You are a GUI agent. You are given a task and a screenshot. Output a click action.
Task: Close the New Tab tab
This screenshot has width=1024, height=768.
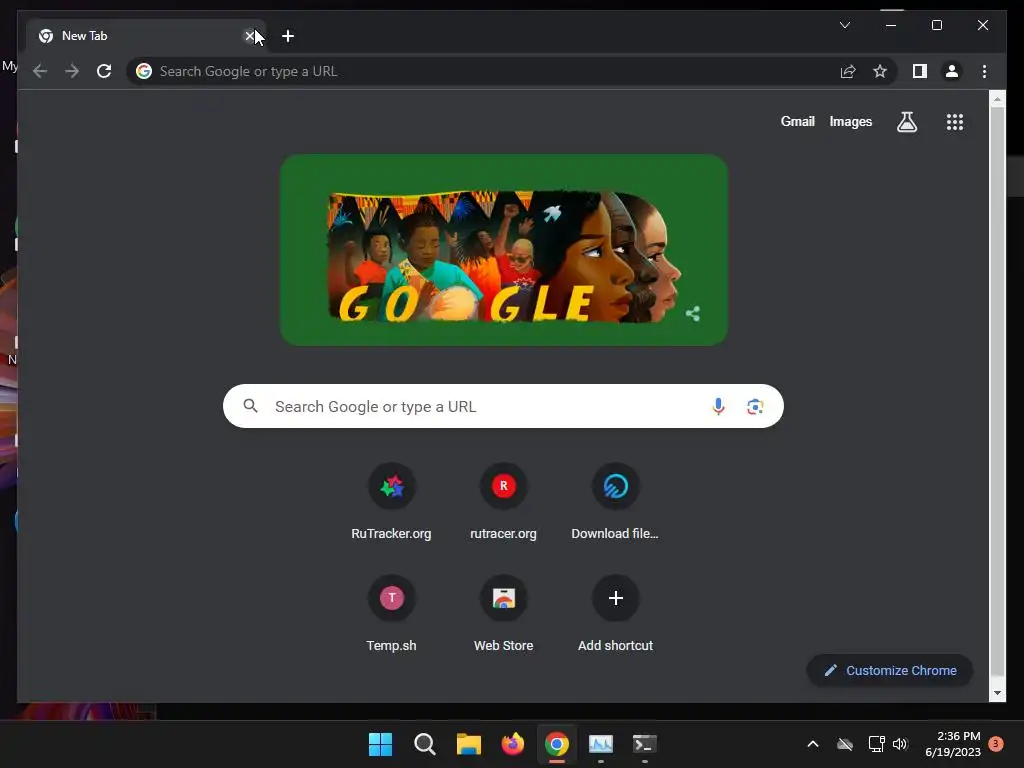[249, 36]
